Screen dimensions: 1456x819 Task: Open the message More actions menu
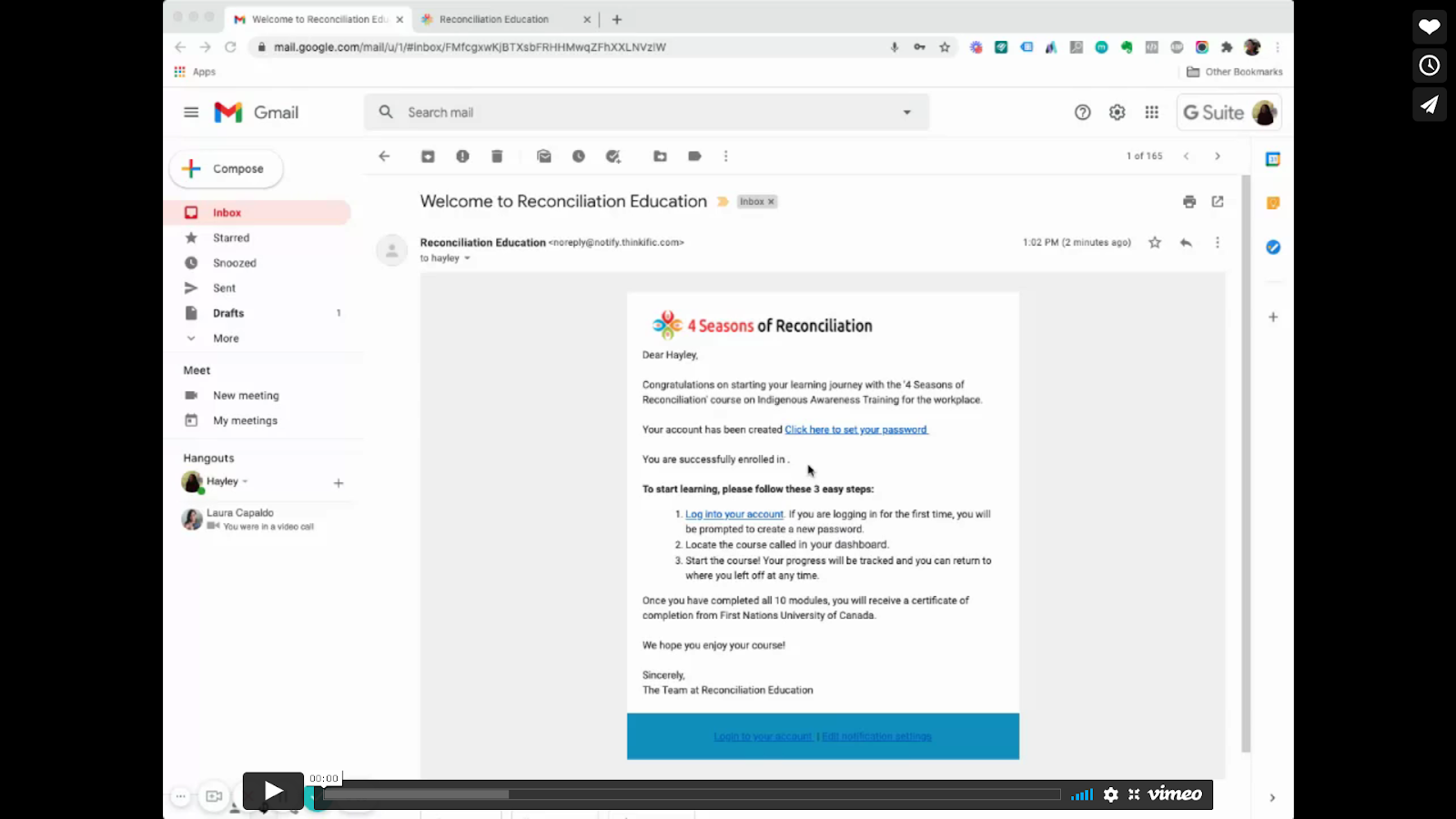click(x=1218, y=243)
